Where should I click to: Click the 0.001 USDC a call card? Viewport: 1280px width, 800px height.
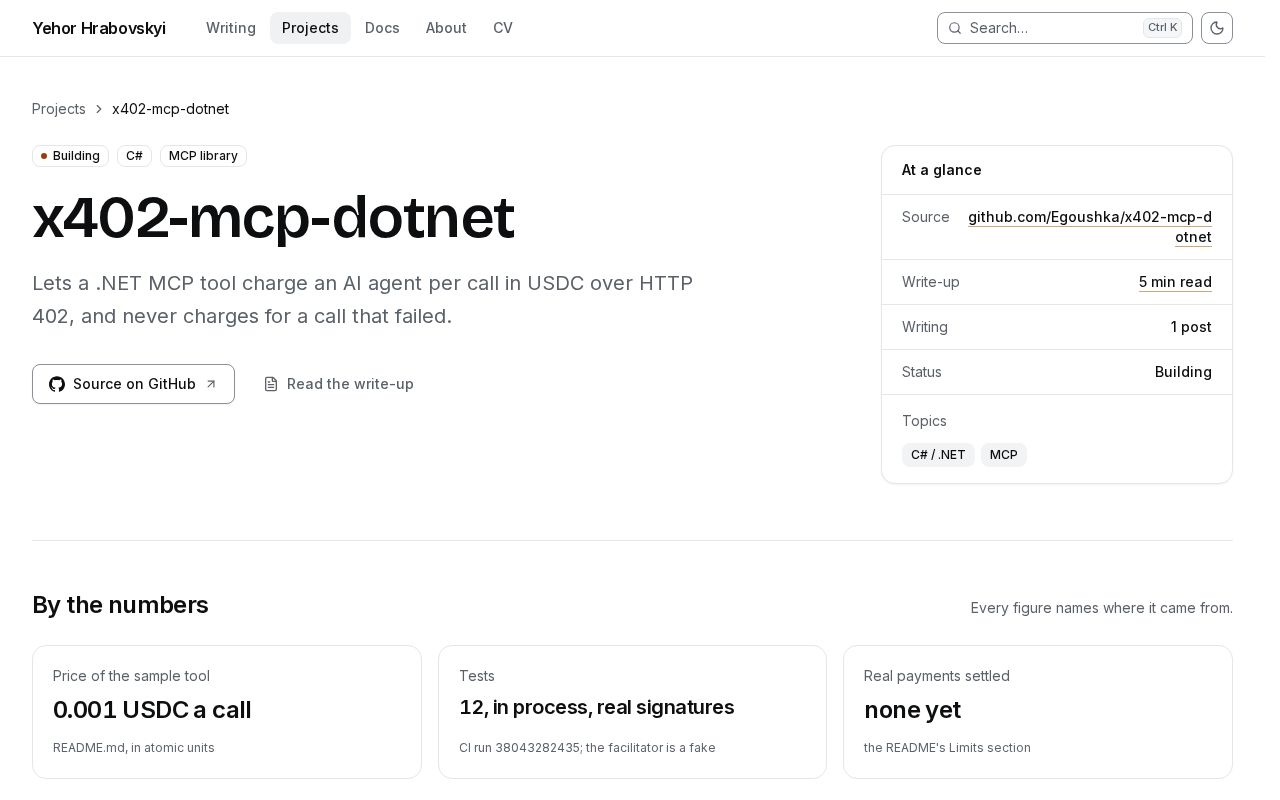[227, 712]
